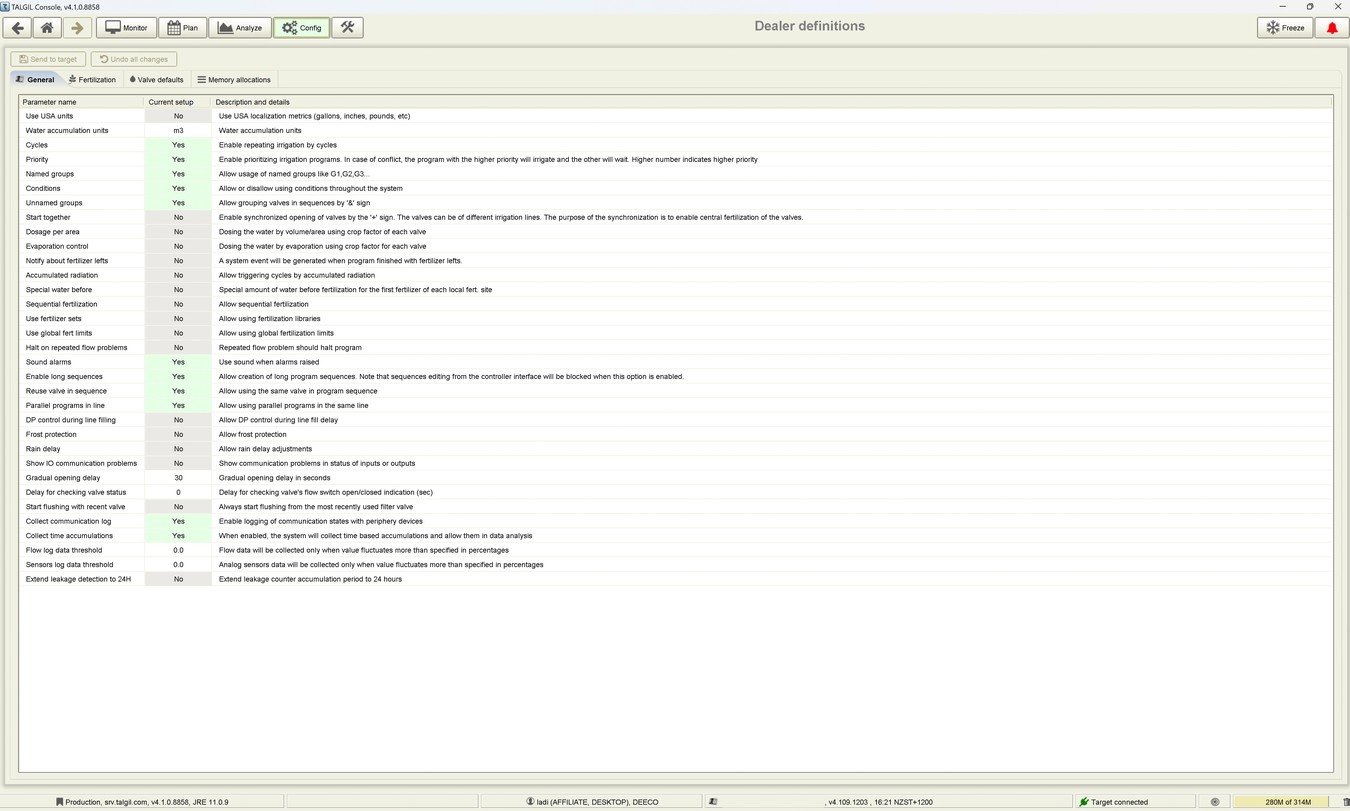Select Enable long sequences parameter name
The height and width of the screenshot is (811, 1350).
(64, 377)
